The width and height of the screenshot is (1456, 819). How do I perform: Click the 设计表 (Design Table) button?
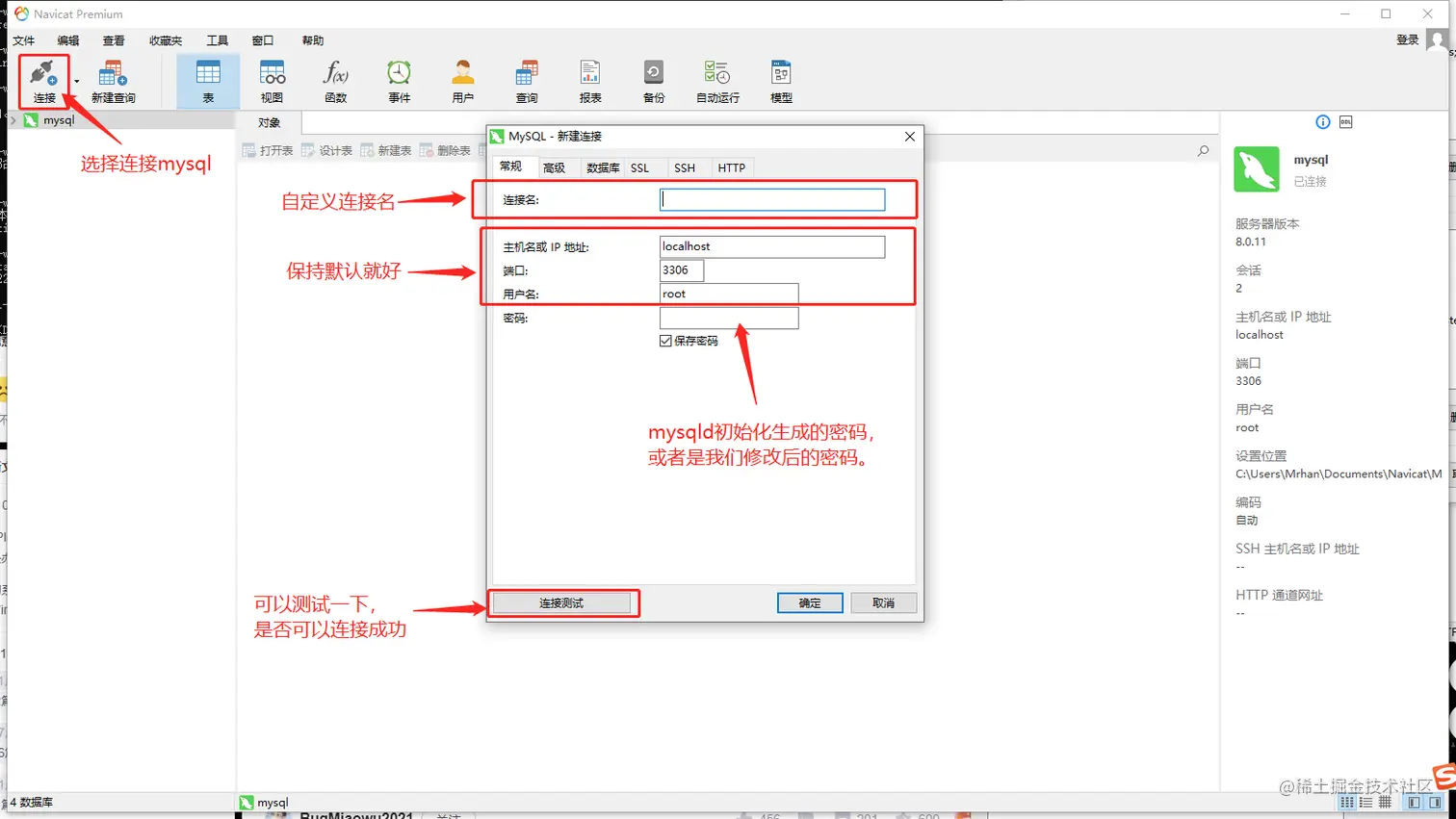click(326, 150)
